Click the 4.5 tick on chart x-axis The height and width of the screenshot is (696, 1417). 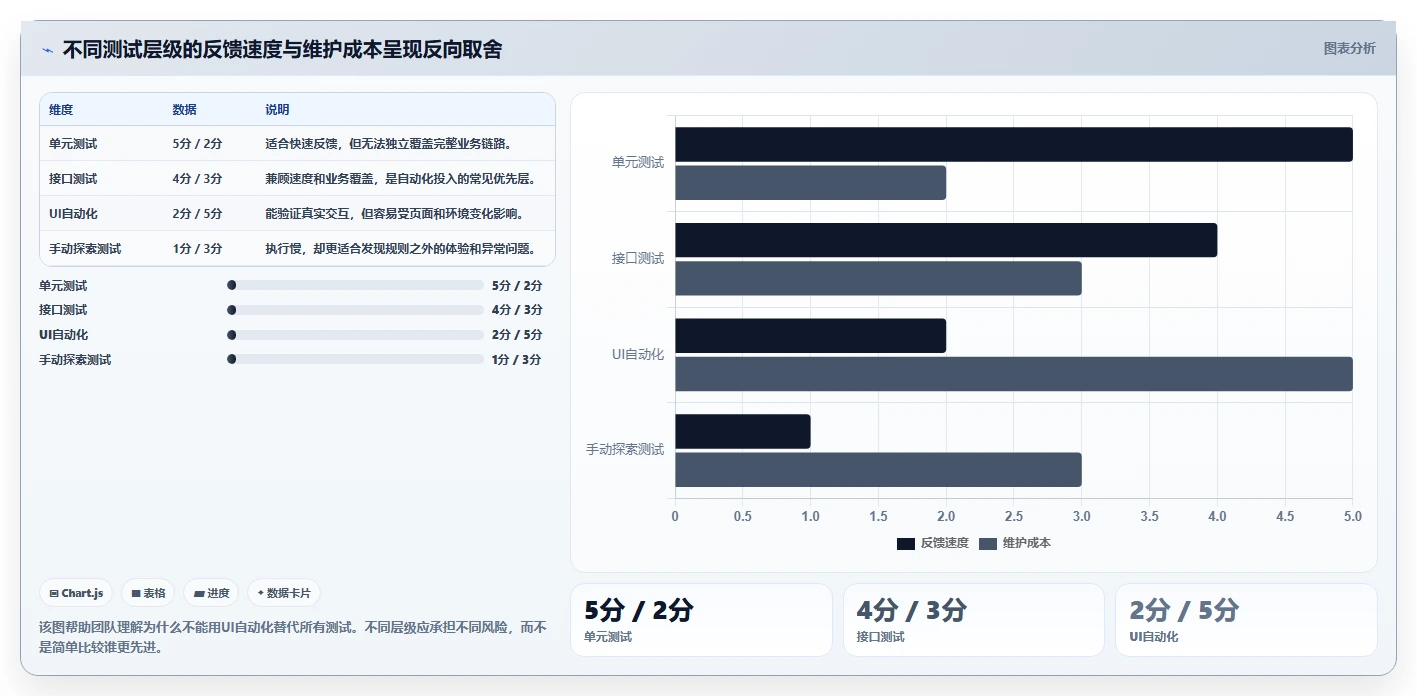click(1285, 516)
